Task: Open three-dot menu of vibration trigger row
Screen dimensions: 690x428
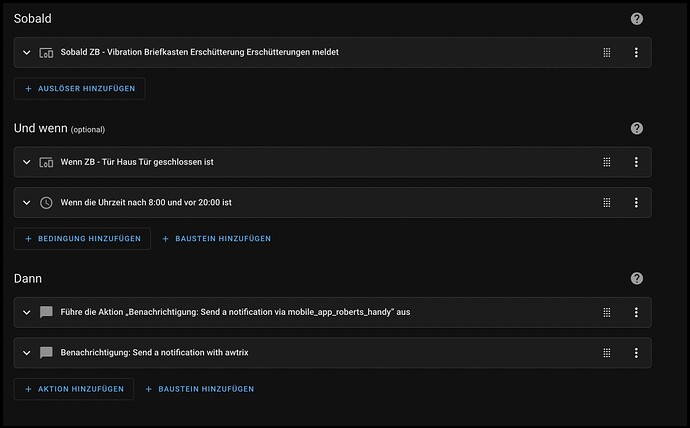Action: pyautogui.click(x=636, y=52)
